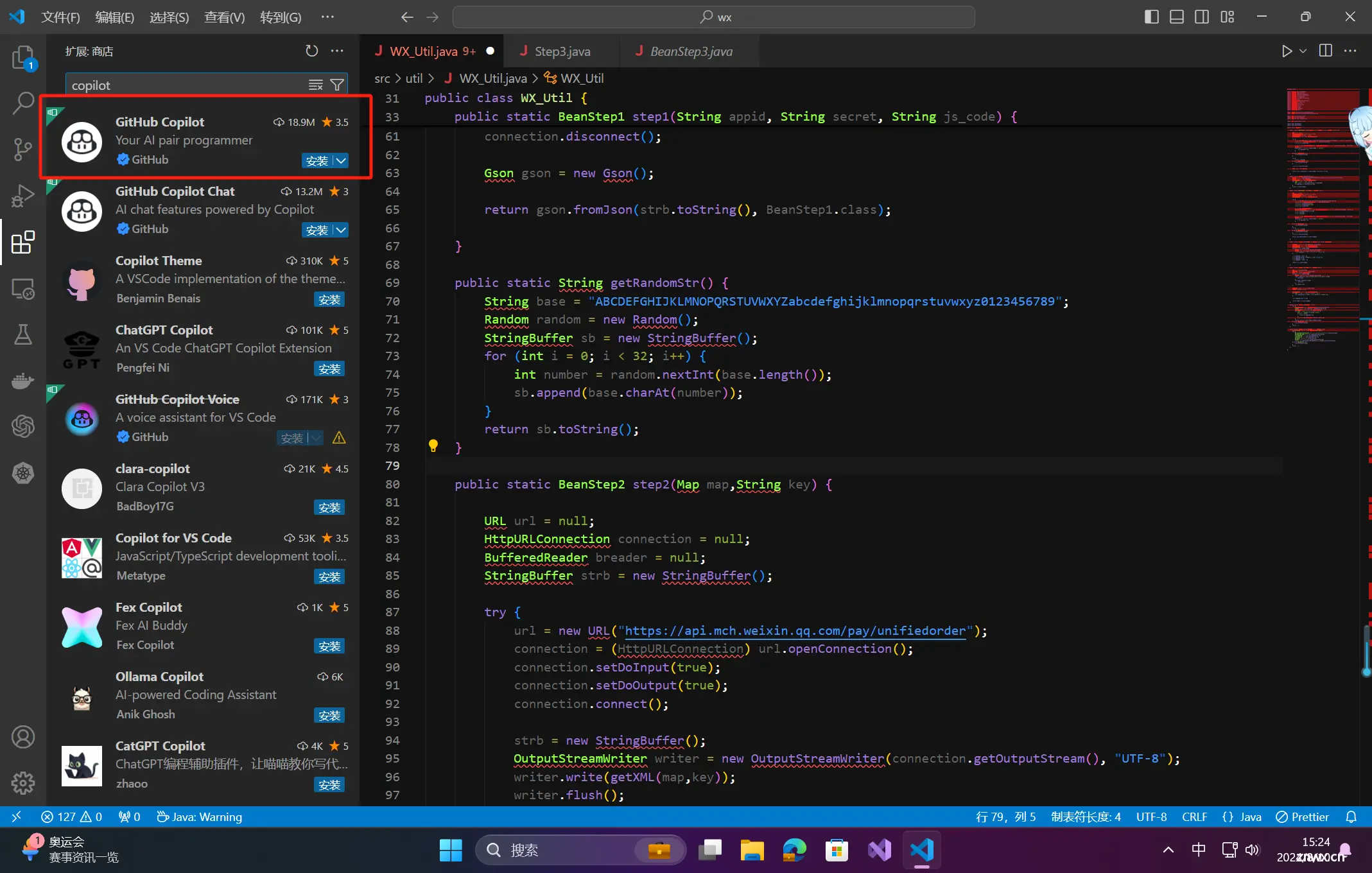Toggle secondary side bar layout
This screenshot has height=873, width=1372.
pyautogui.click(x=1202, y=17)
